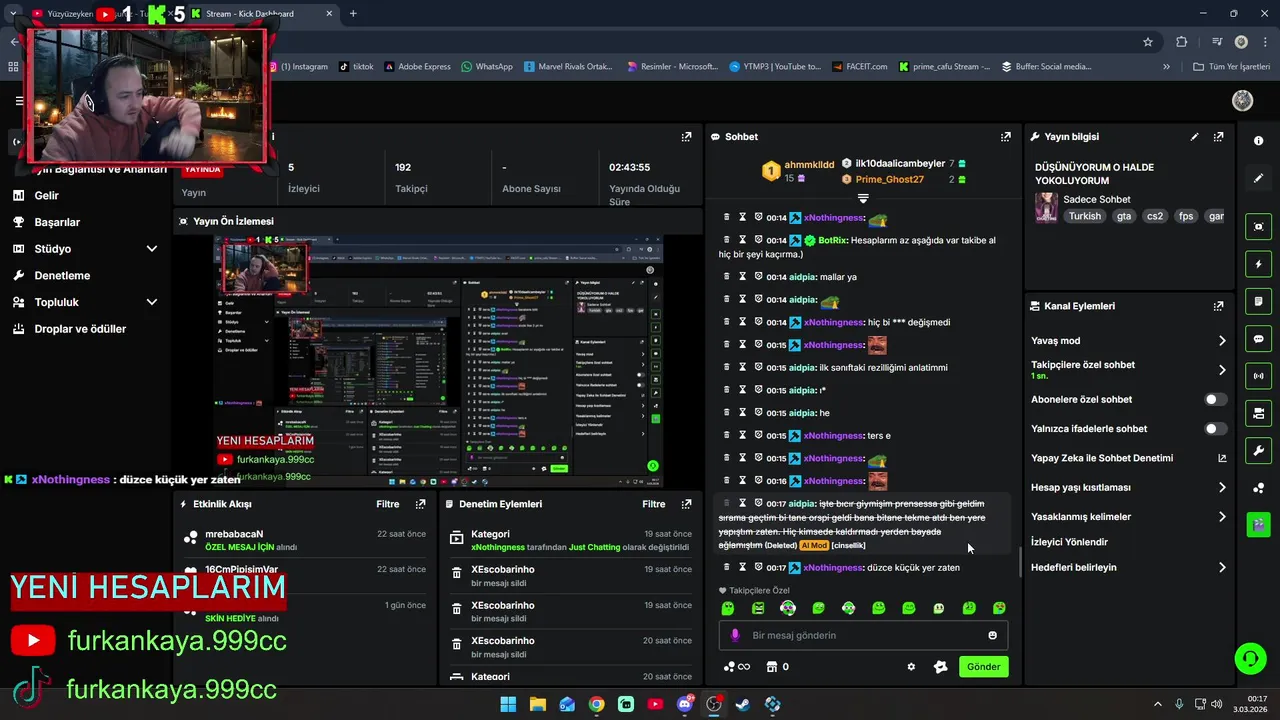Screen dimensions: 1280x720
Task: Pop out the Sohbet chat panel
Action: coord(1005,137)
